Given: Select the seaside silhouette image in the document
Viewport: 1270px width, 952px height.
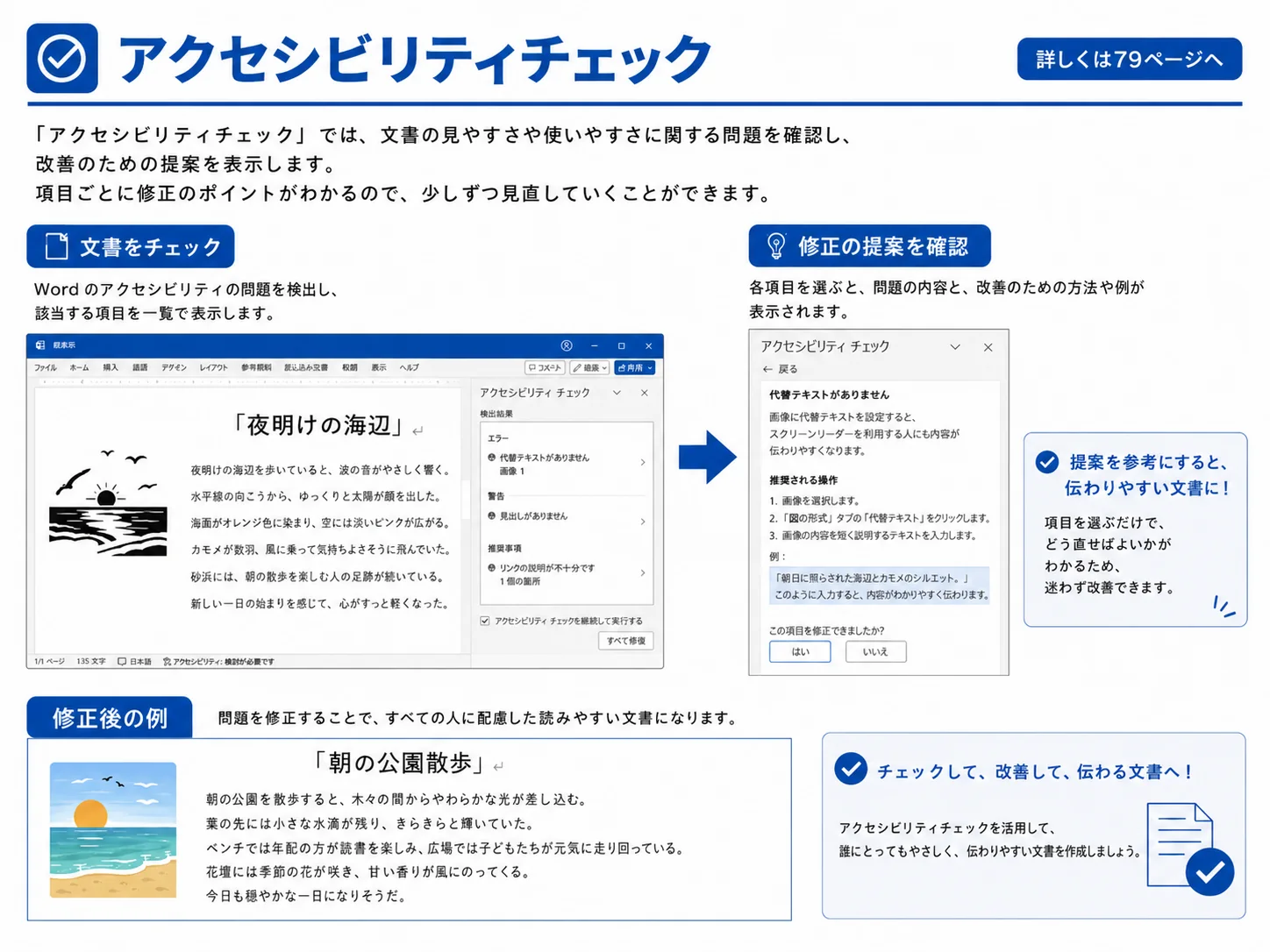Looking at the screenshot, I should tap(108, 503).
